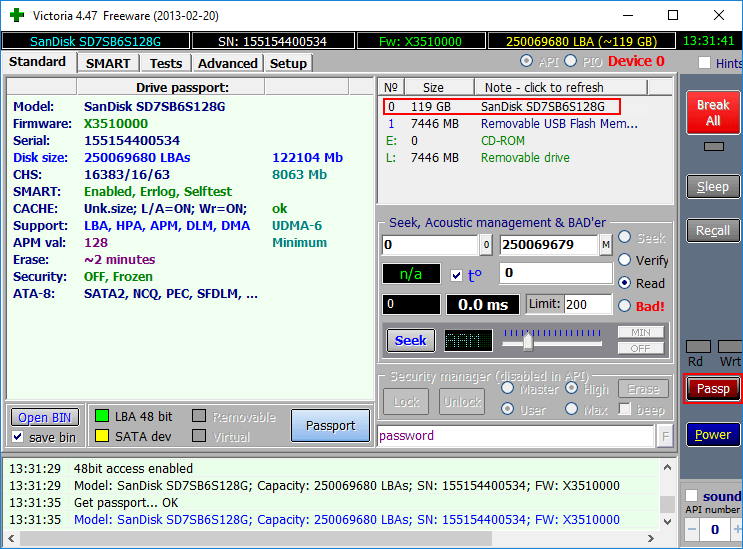The image size is (743, 549).
Task: Enable the Hints checkbox
Action: click(705, 63)
